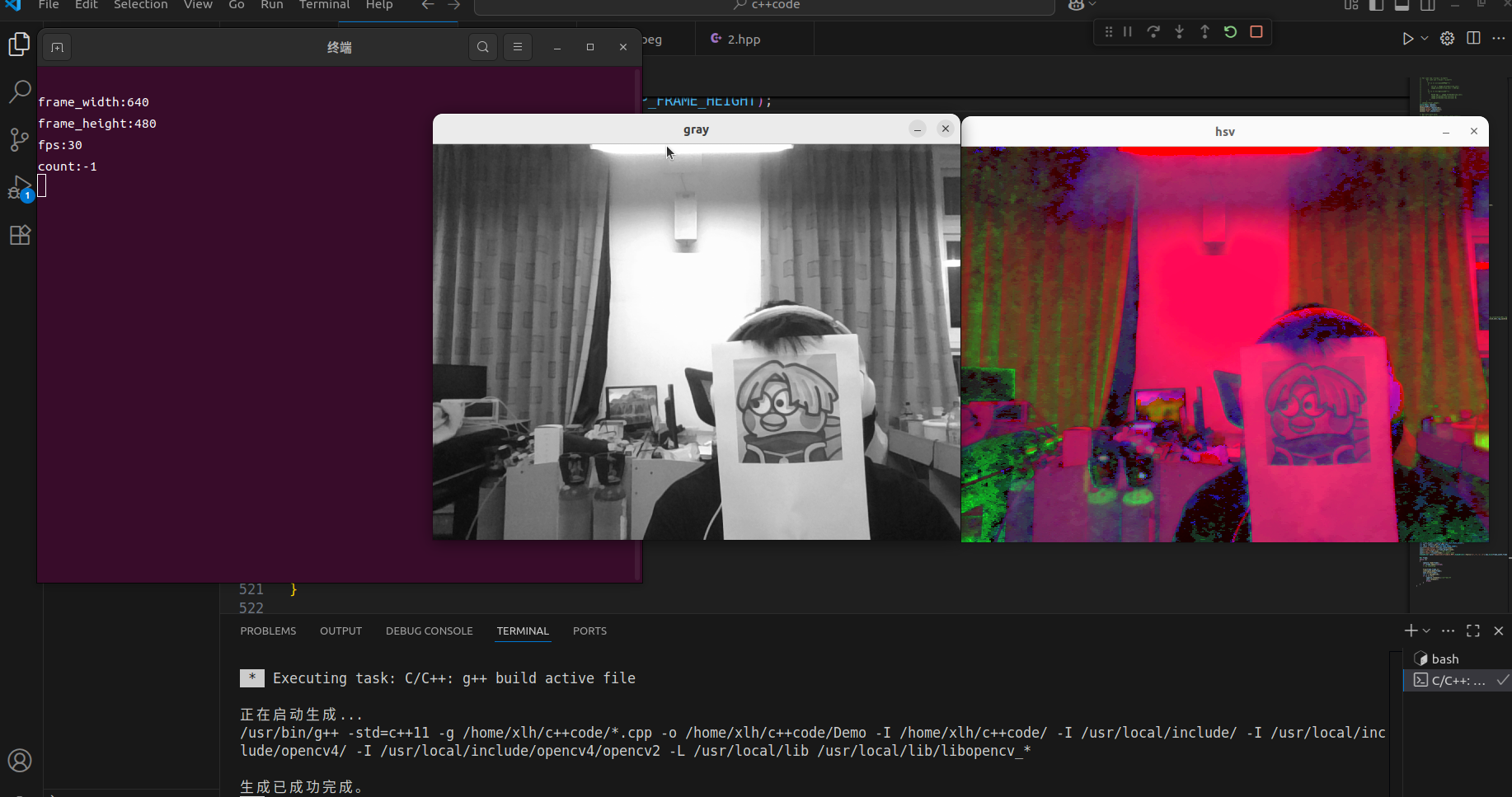Select the C/C++ task terminal entry
This screenshot has width=1512, height=797.
1457,680
